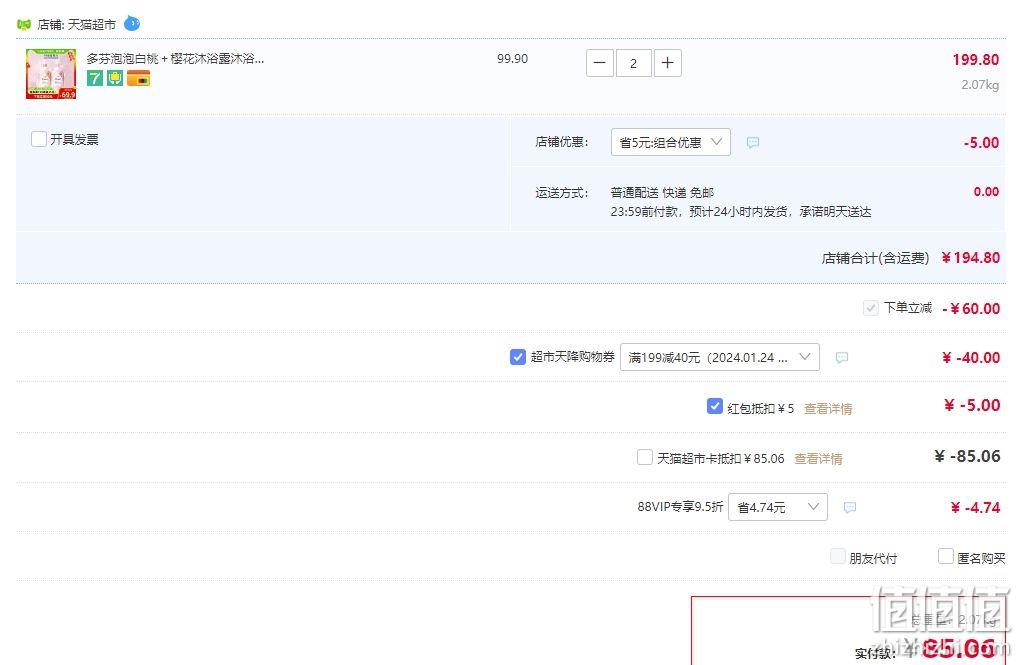Click the shipping fee 0.00
Screen dimensions: 1020x665
point(986,192)
